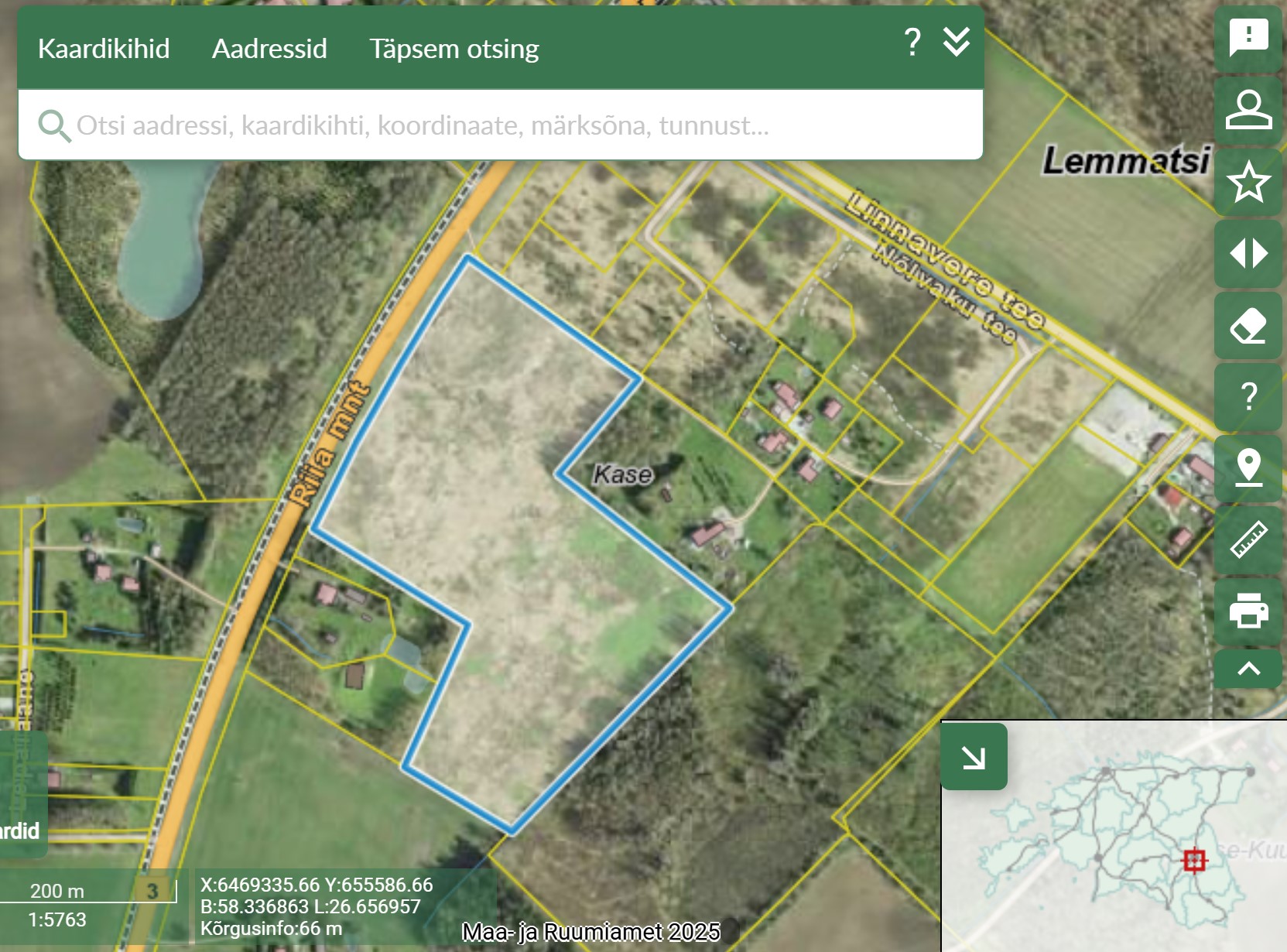This screenshot has width=1287, height=952.
Task: Expand search panel with double chevron
Action: tap(957, 42)
